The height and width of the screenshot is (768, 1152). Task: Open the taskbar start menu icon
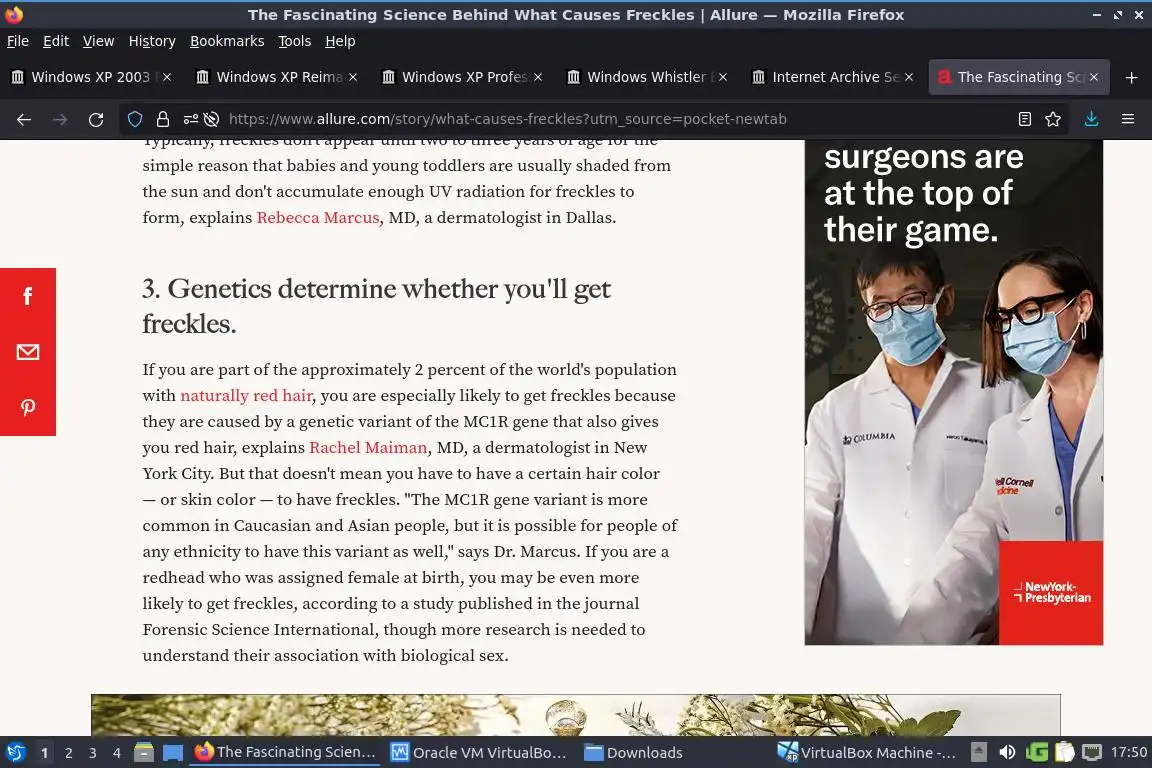[15, 753]
